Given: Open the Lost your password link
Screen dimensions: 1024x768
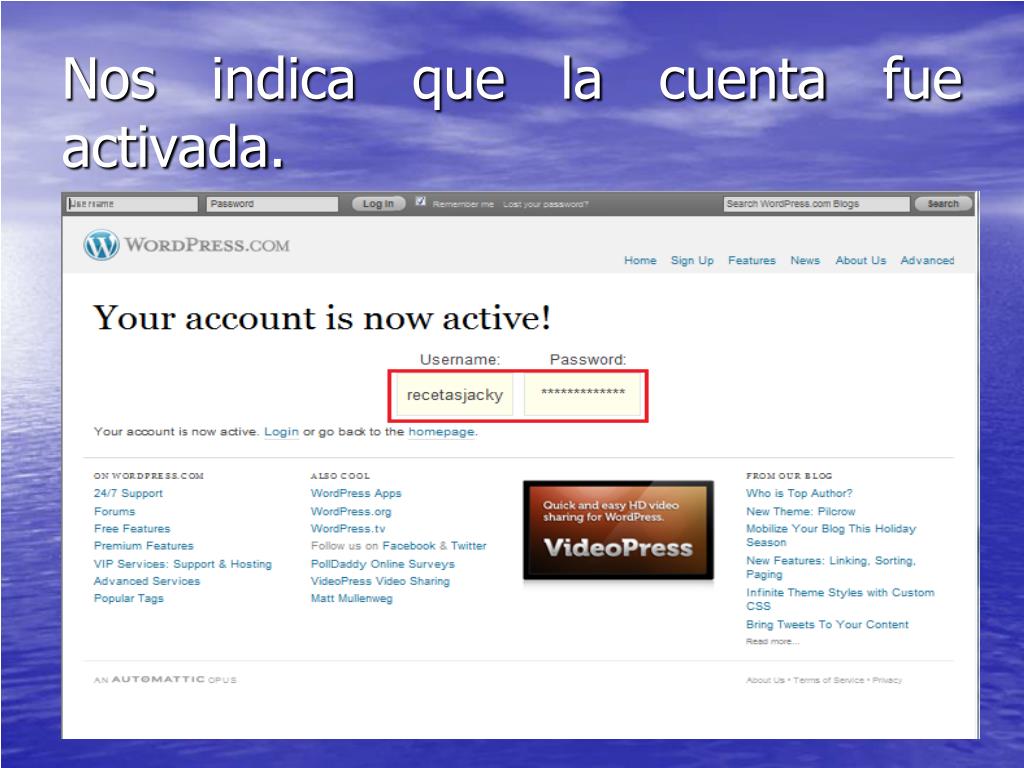Looking at the screenshot, I should [x=545, y=204].
